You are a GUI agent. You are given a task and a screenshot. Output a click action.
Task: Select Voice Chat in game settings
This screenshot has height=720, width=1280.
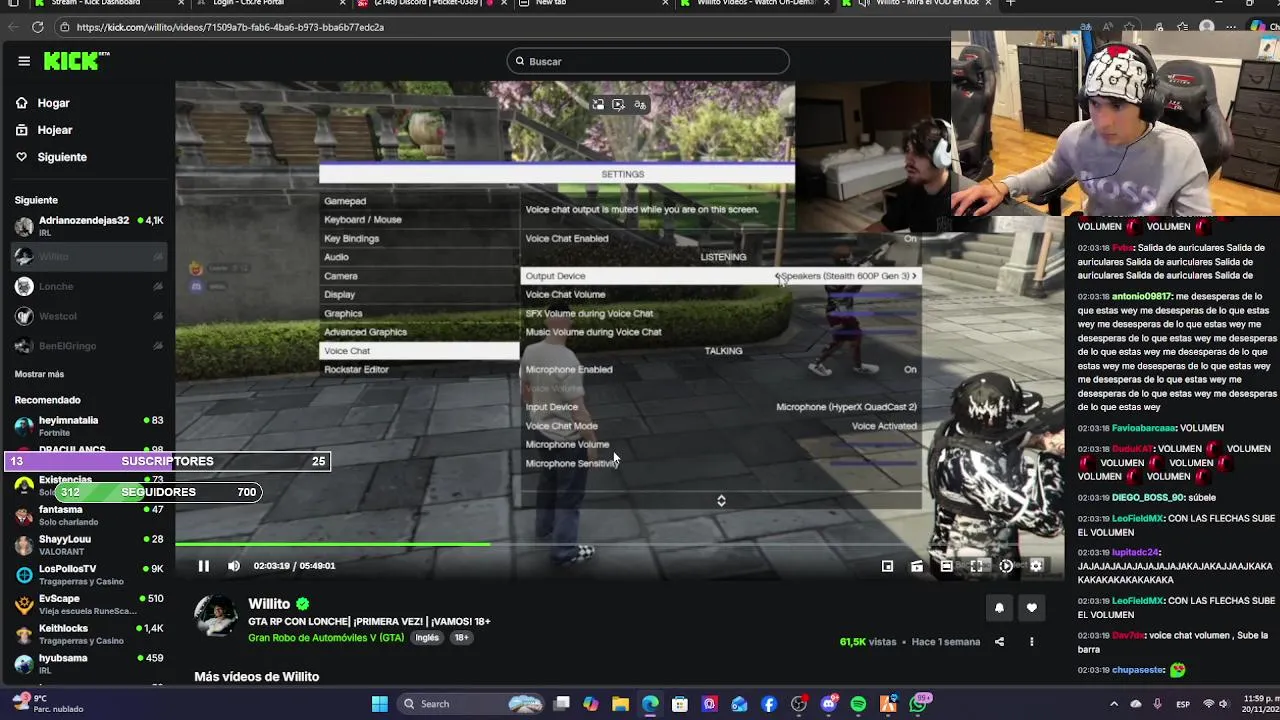tap(419, 351)
